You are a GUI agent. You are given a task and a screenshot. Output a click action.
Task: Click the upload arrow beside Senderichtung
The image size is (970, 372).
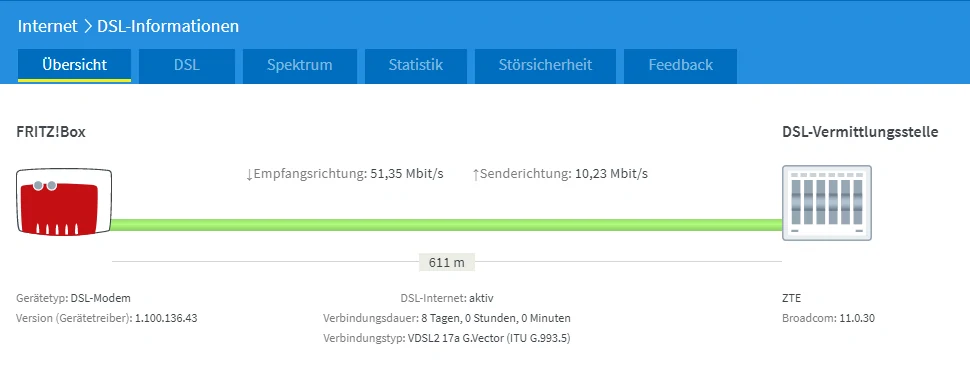(x=476, y=175)
